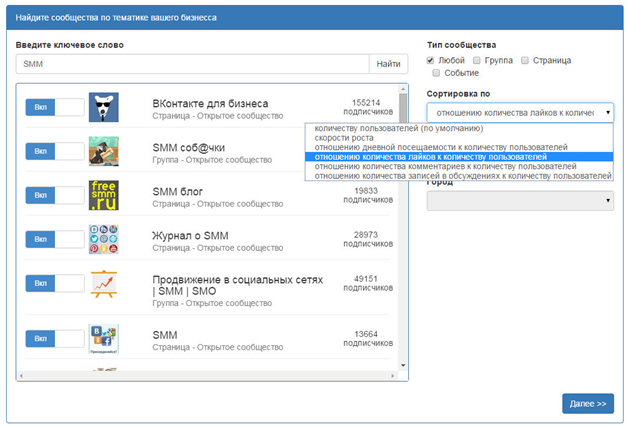The width and height of the screenshot is (628, 427).
Task: Toggle the Вкл switch for SMM блог
Action: (x=55, y=195)
